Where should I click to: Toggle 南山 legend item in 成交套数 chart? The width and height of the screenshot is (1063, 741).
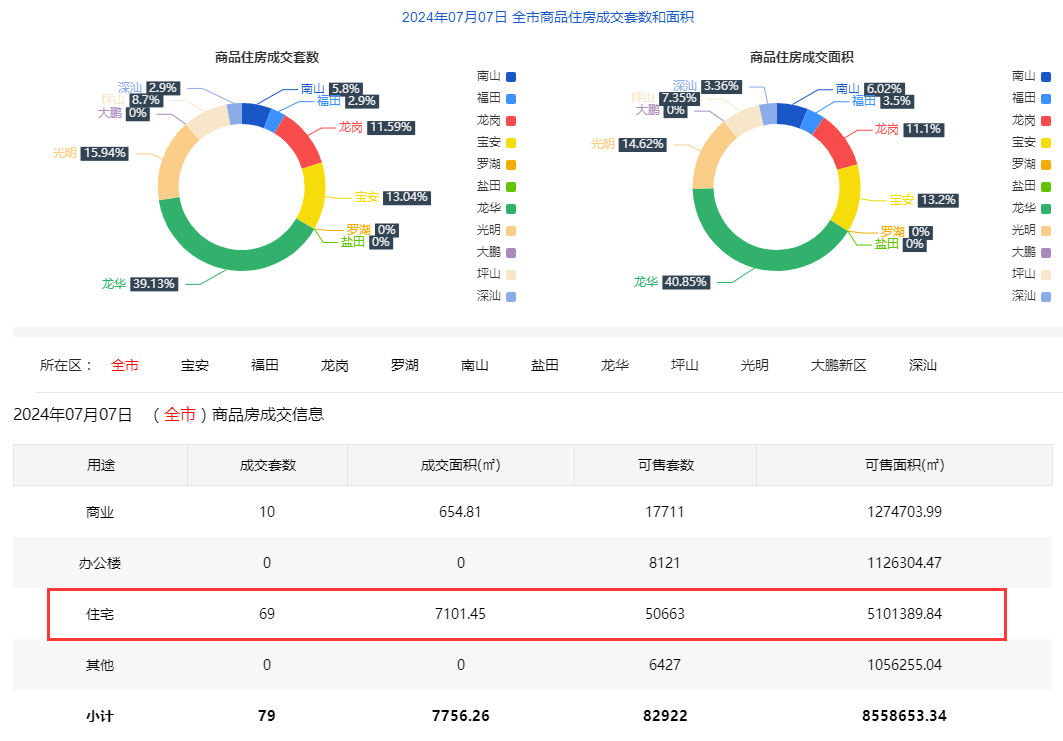(x=497, y=76)
